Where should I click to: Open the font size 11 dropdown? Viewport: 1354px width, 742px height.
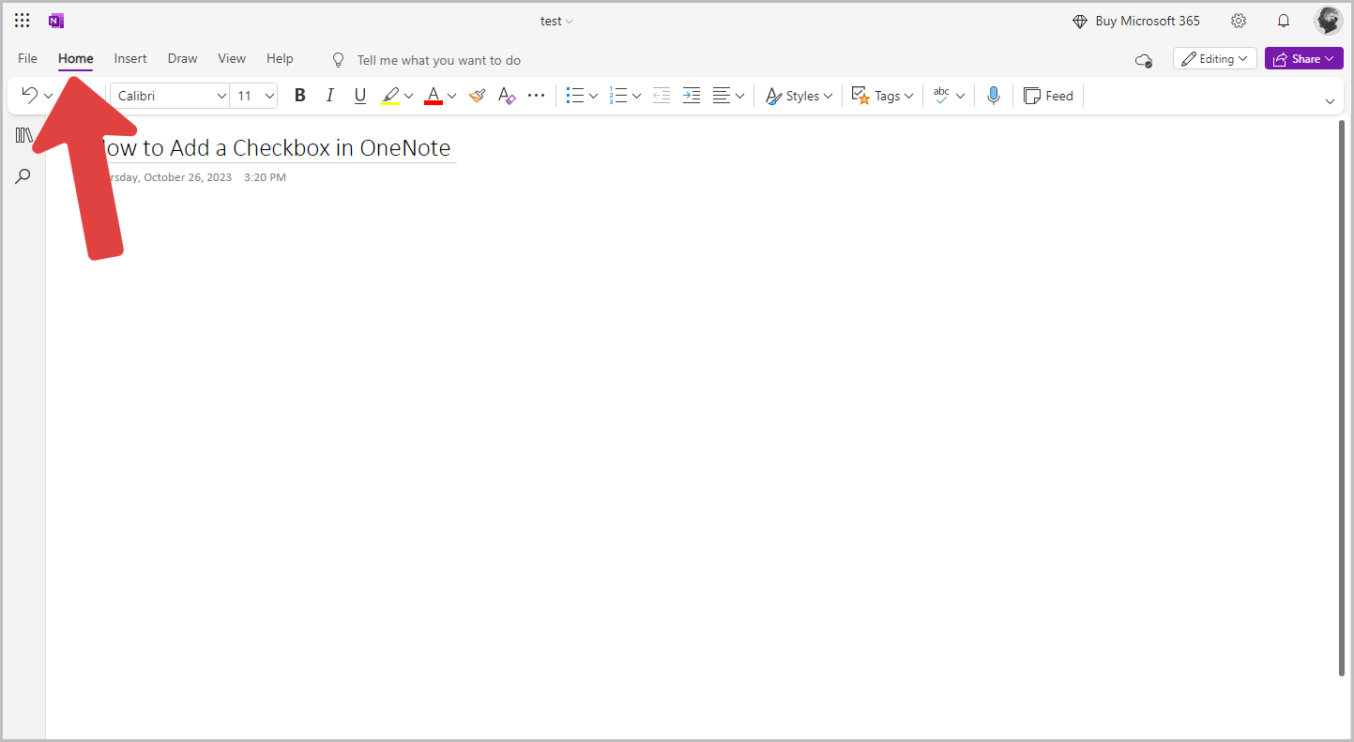[x=254, y=96]
